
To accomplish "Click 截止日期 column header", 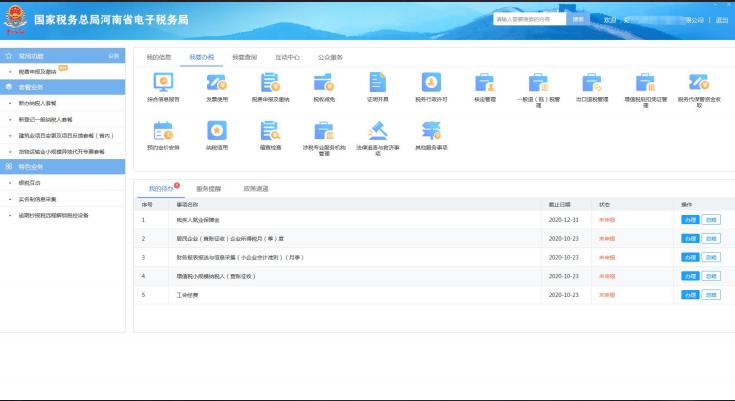I will (560, 205).
